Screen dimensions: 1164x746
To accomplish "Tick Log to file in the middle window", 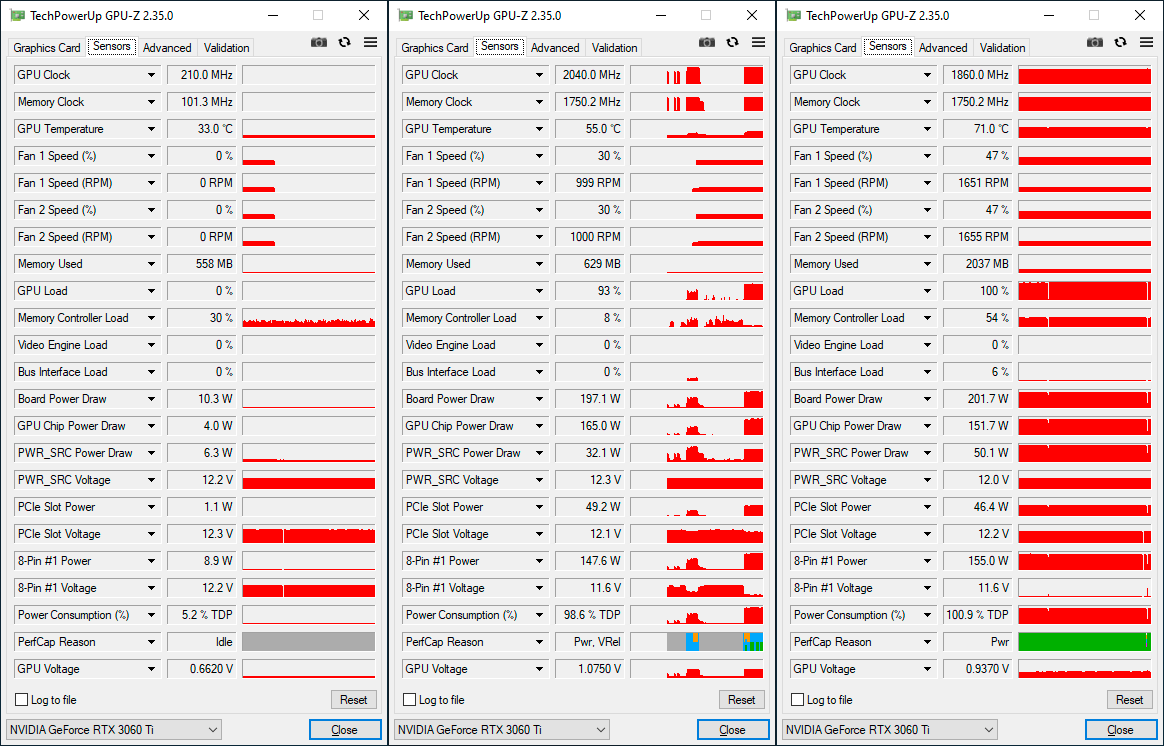I will (410, 700).
